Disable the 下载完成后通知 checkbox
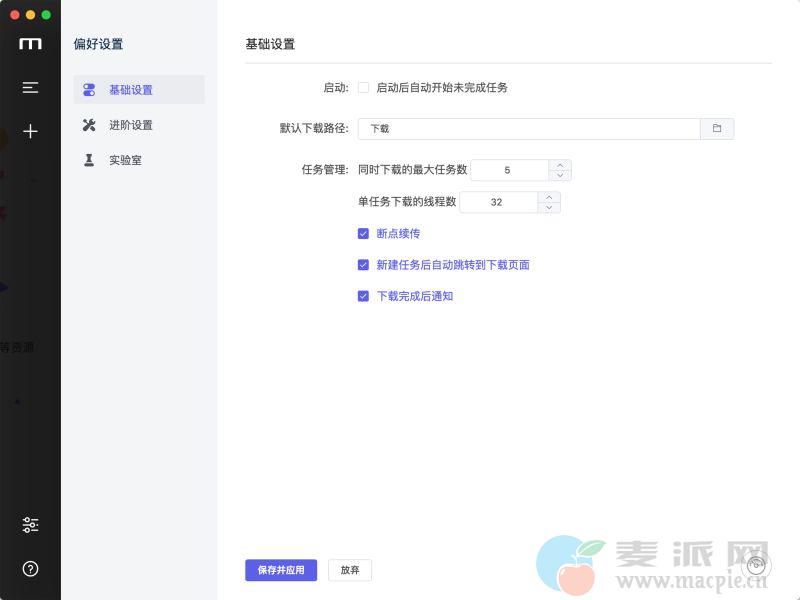Image resolution: width=800 pixels, height=600 pixels. [364, 296]
